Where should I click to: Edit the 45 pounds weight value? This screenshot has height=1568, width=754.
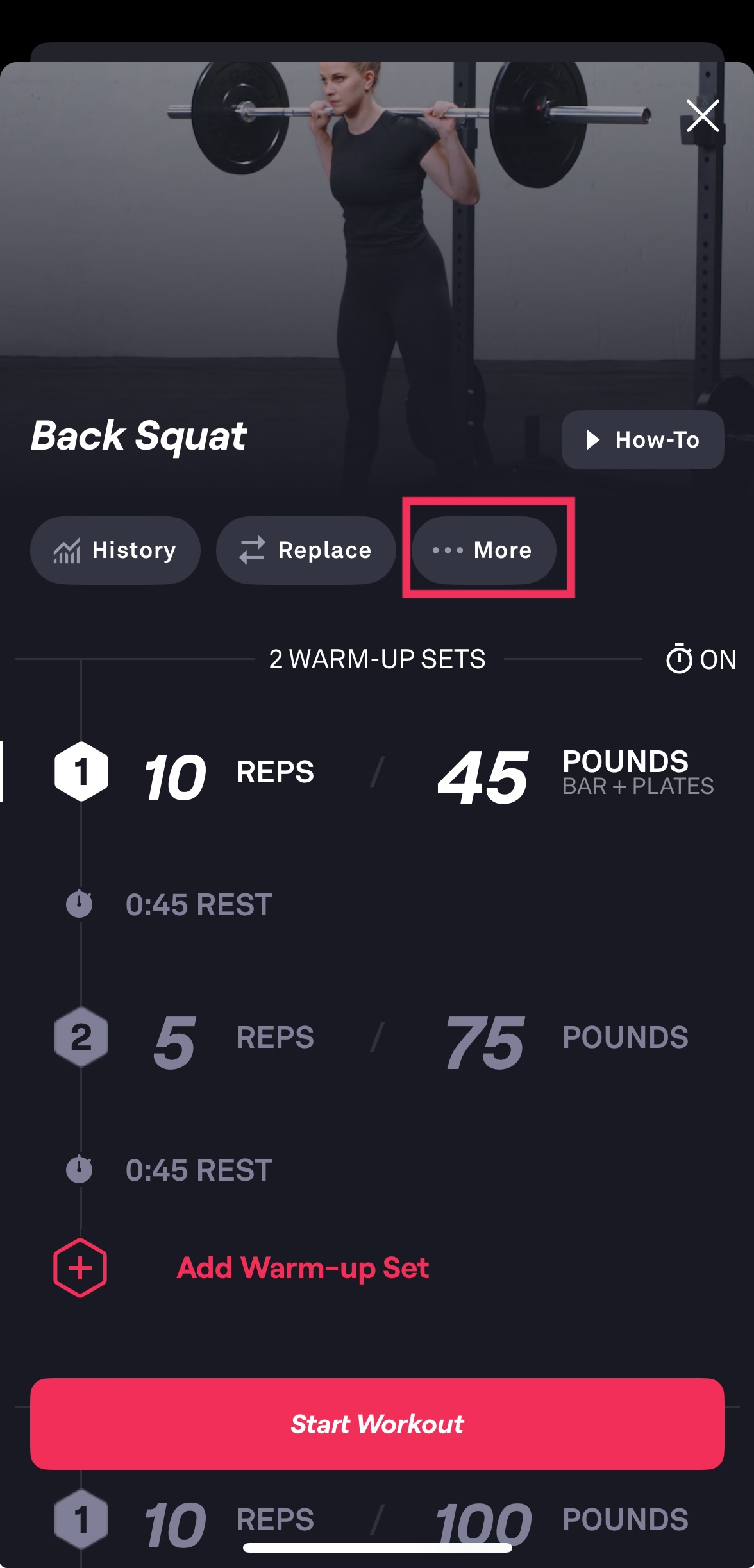point(483,777)
